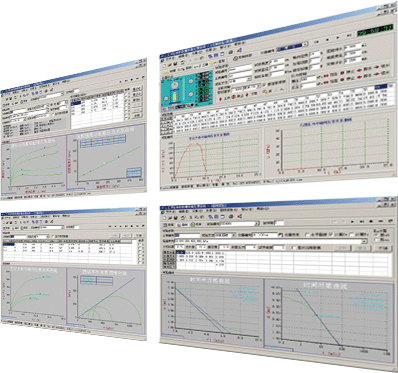Toggle the checked checkbox in bottom-right window options row
The image size is (398, 373).
tap(331, 234)
